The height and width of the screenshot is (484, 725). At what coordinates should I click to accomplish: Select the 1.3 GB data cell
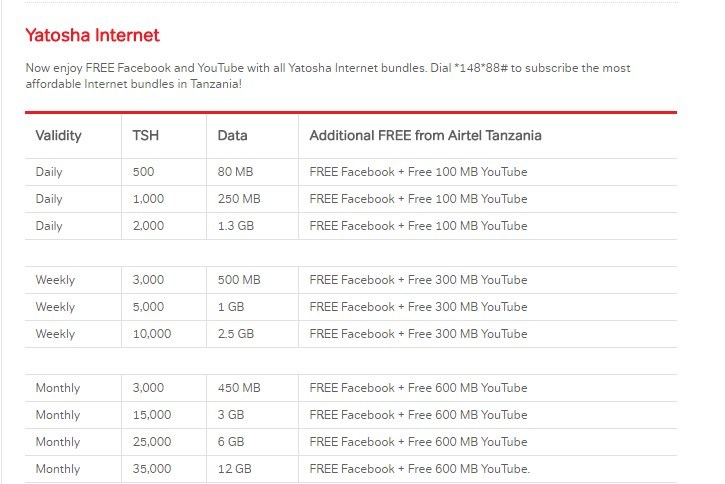point(236,226)
